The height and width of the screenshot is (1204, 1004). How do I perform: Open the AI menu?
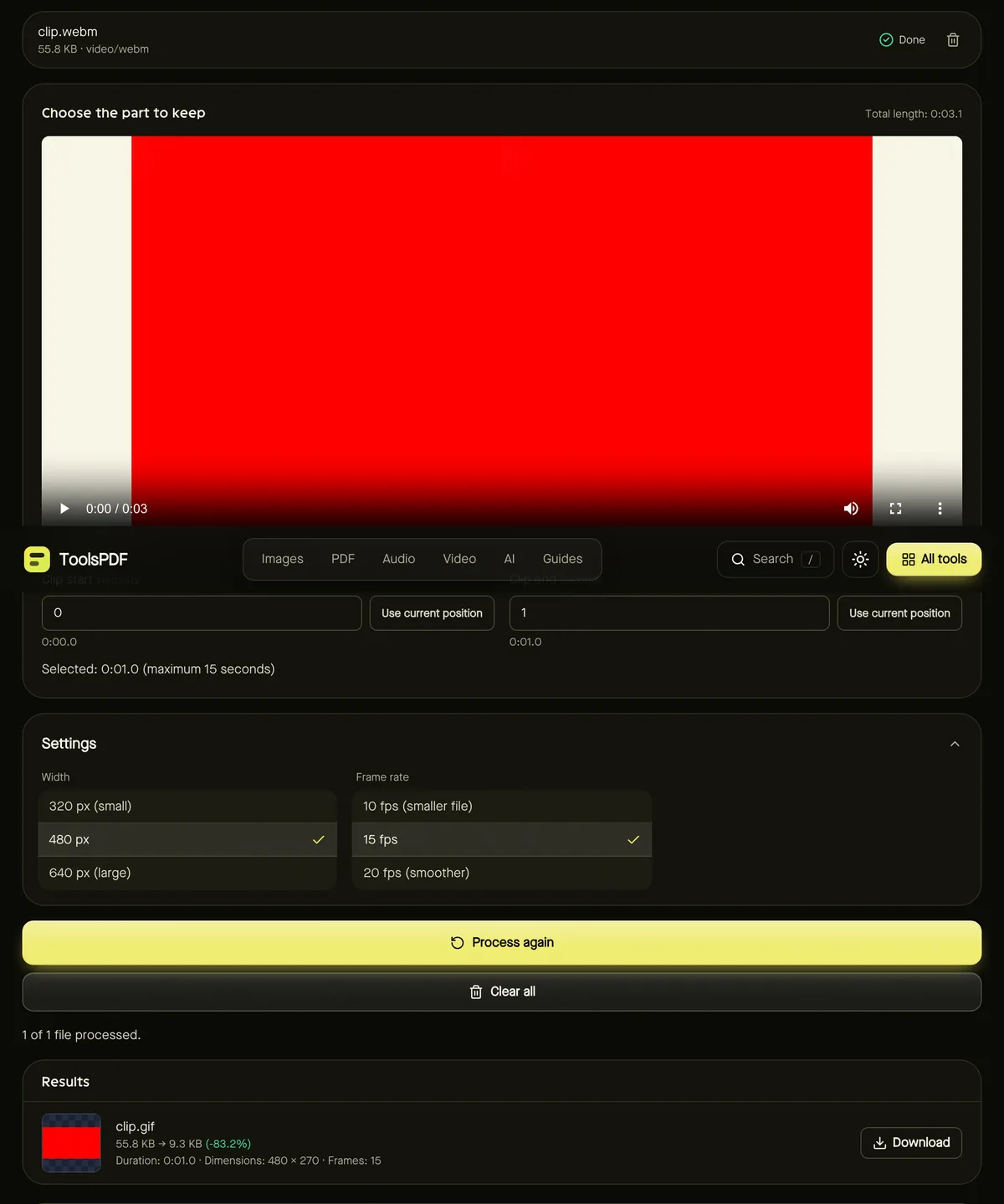510,559
